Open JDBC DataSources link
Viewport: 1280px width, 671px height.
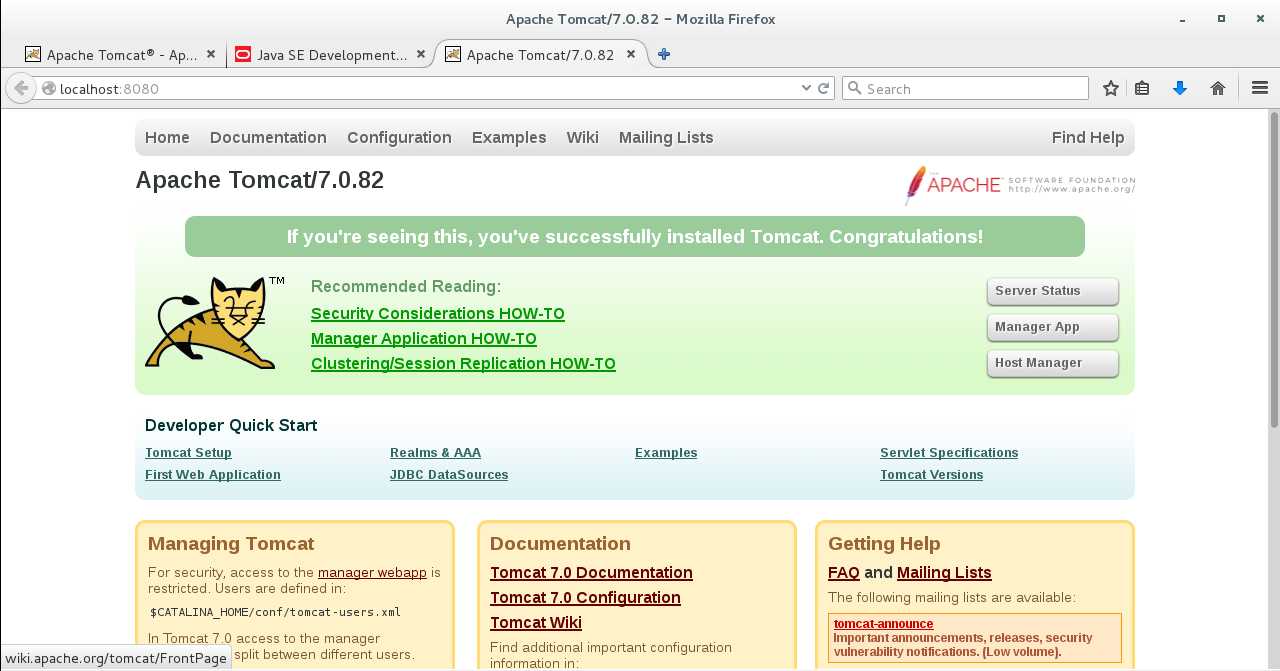click(449, 475)
